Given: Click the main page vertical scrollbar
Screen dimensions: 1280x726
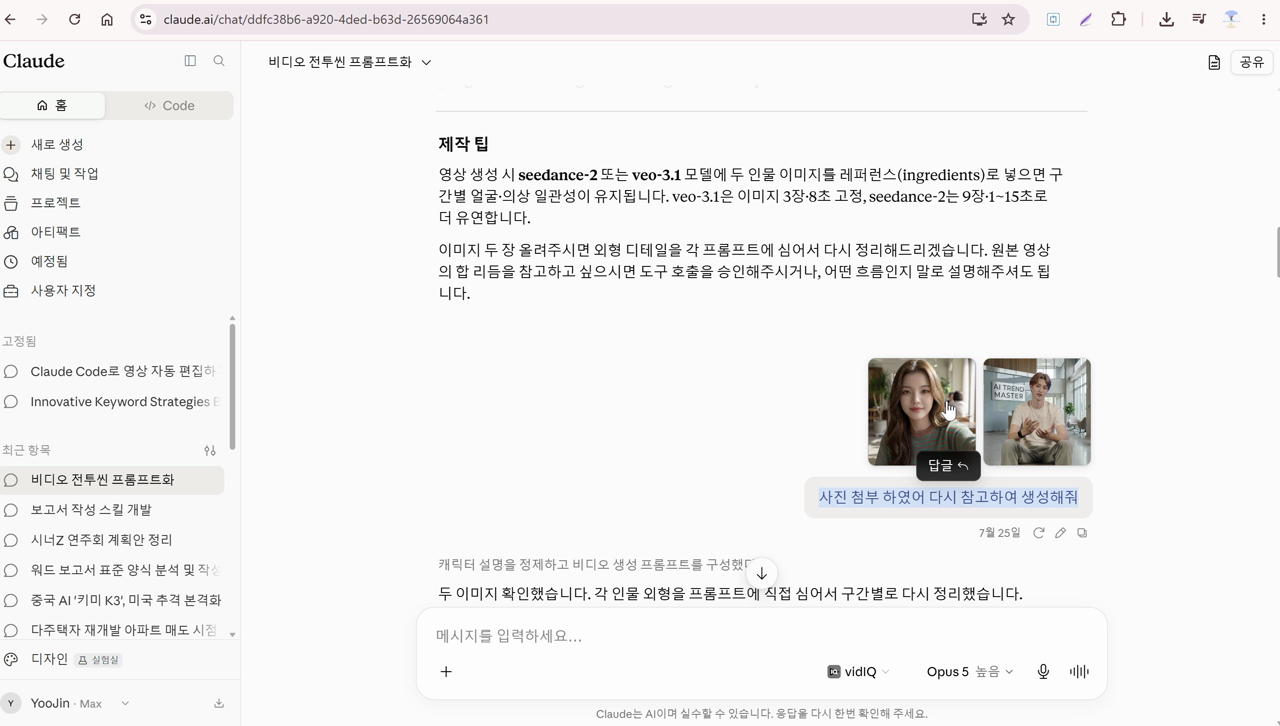Looking at the screenshot, I should tap(1276, 253).
